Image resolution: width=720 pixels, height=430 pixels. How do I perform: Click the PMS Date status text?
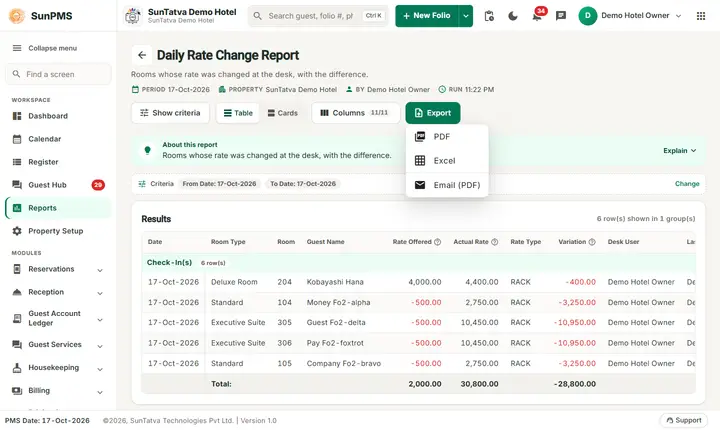click(47, 420)
